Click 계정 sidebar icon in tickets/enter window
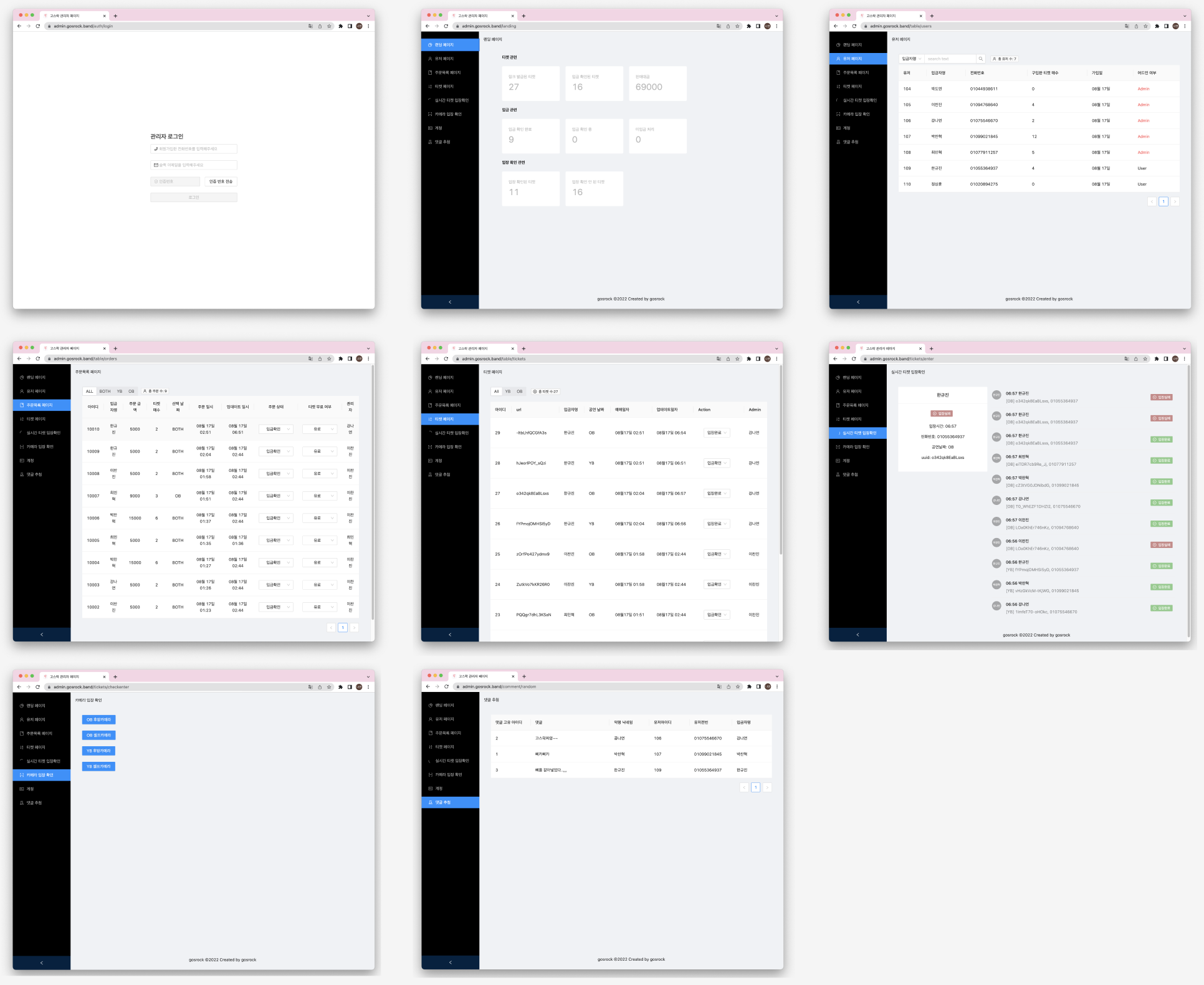The image size is (1204, 985). pos(838,461)
